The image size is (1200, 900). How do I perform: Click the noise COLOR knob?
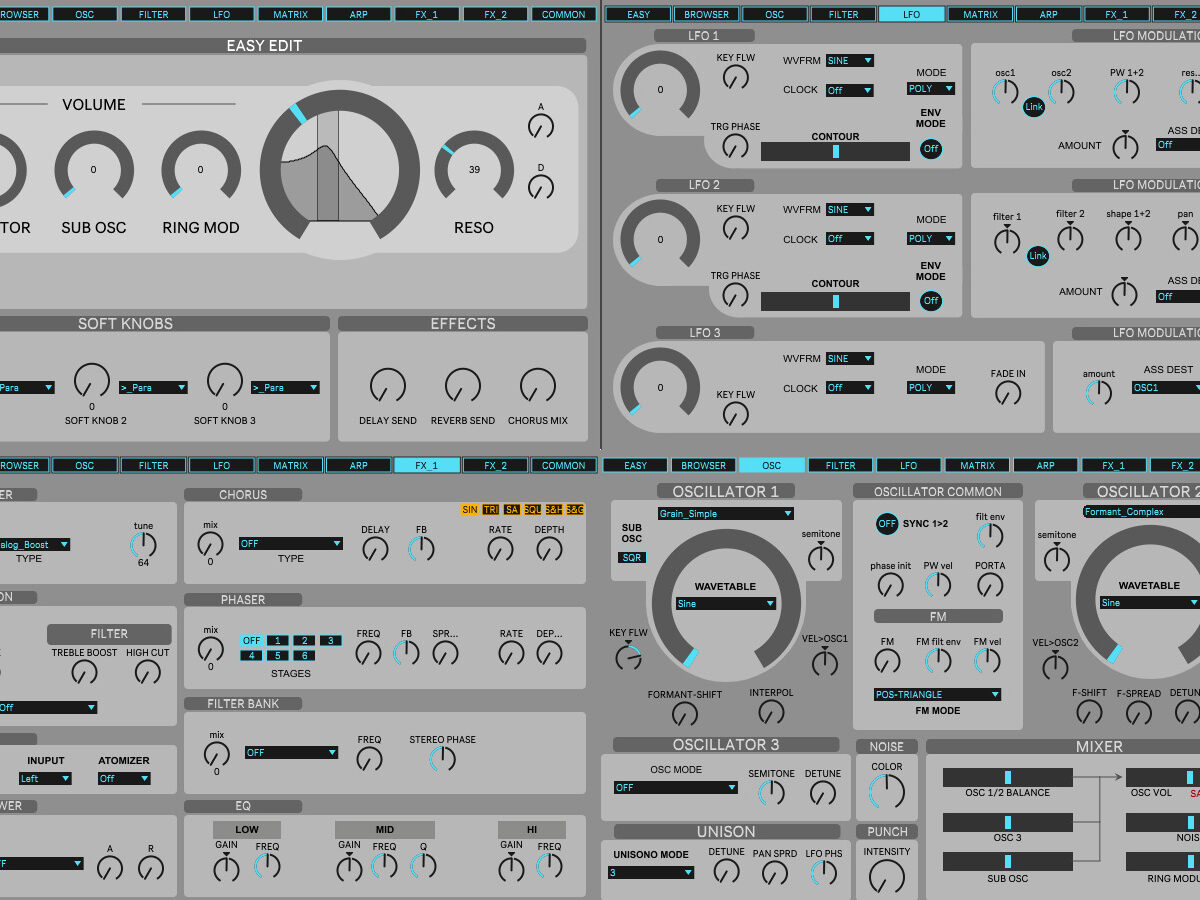pos(886,791)
